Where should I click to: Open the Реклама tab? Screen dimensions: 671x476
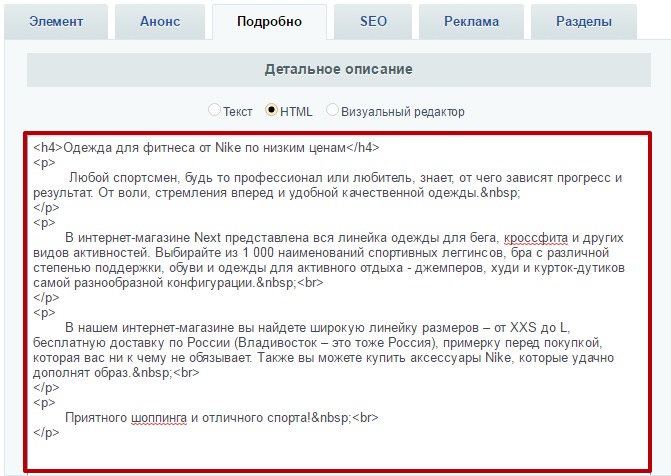coord(471,21)
